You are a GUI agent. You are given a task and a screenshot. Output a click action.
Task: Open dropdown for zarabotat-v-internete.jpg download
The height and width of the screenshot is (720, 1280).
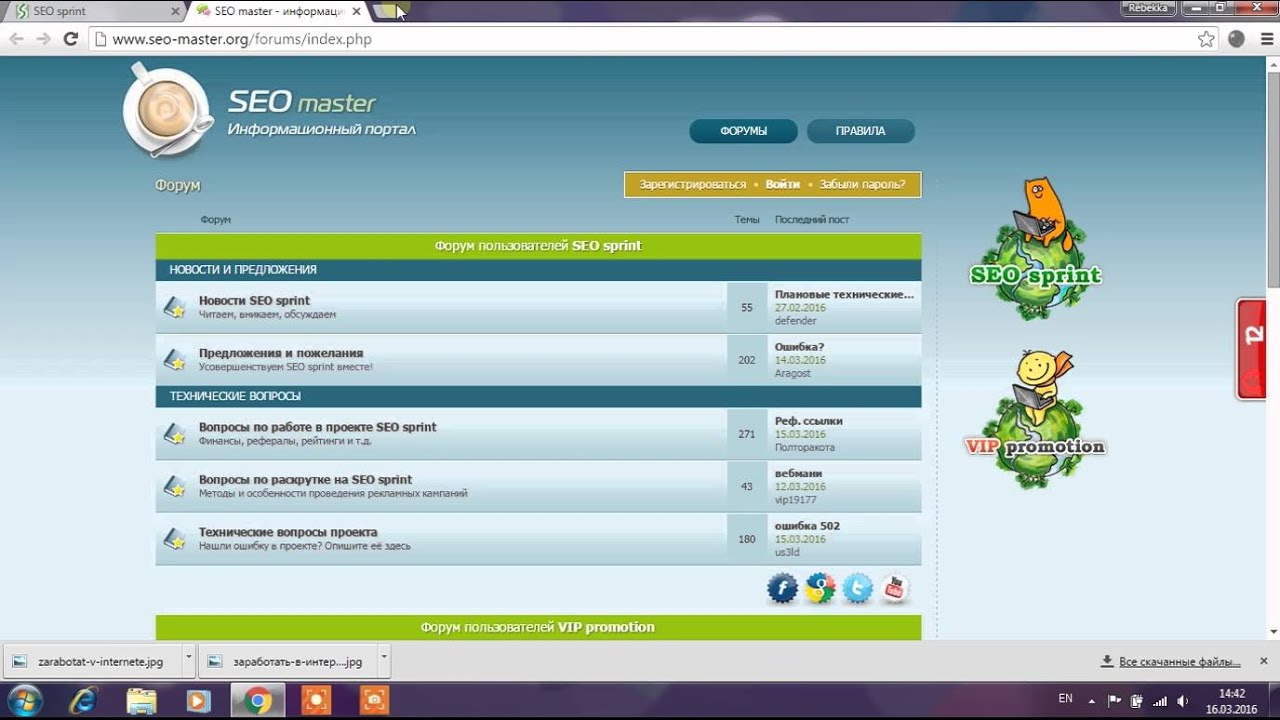(188, 661)
